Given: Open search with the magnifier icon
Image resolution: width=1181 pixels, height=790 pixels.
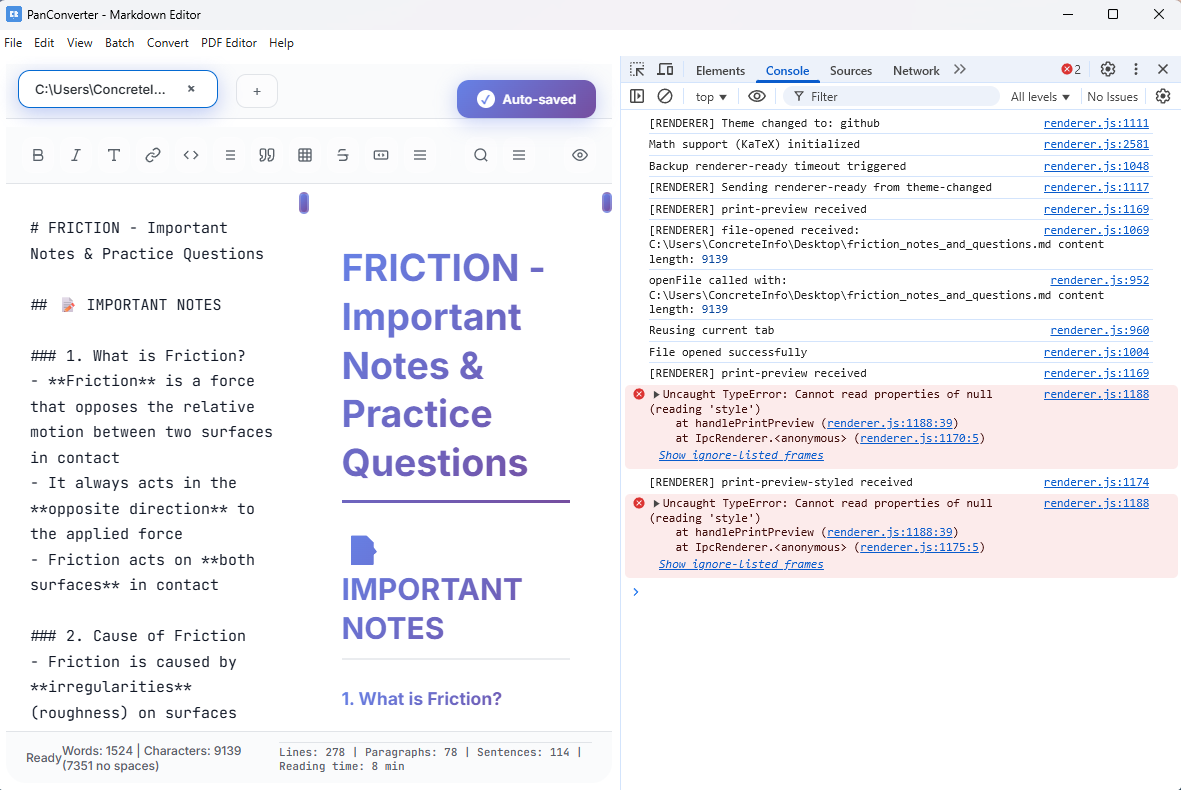Looking at the screenshot, I should coord(481,155).
